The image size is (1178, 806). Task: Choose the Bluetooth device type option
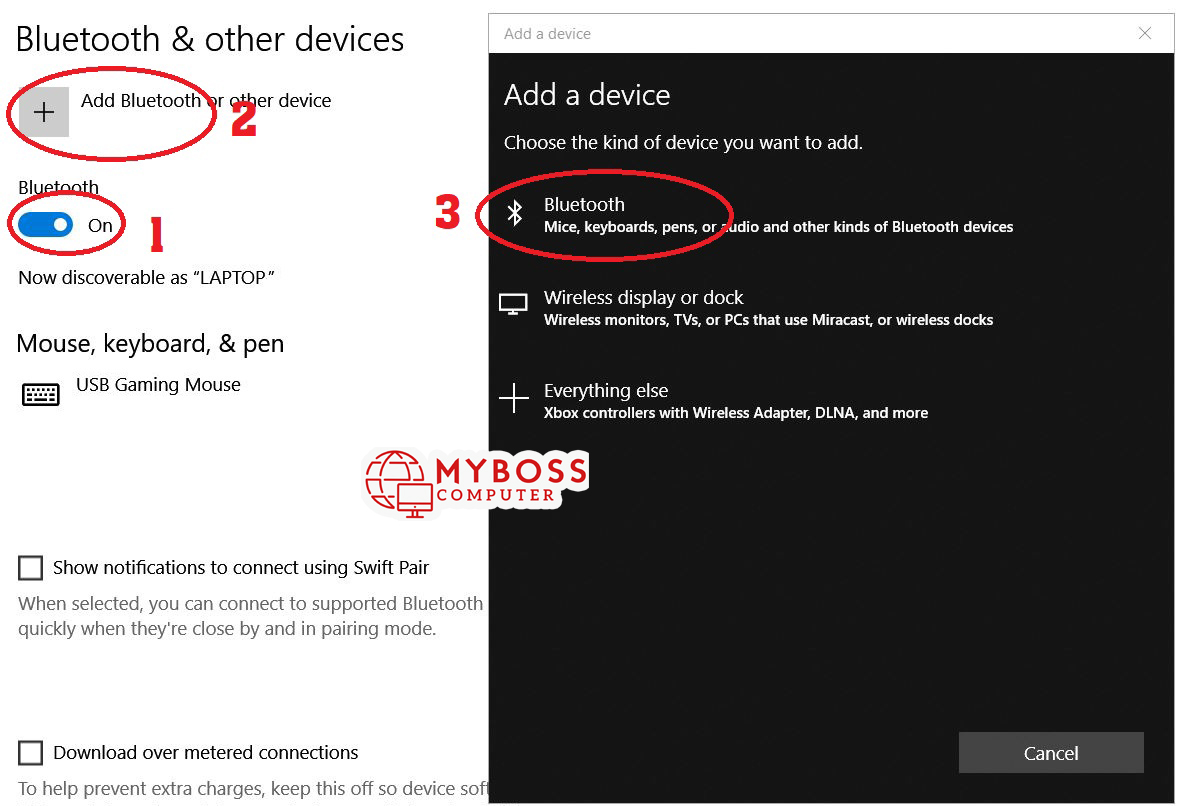[x=584, y=205]
